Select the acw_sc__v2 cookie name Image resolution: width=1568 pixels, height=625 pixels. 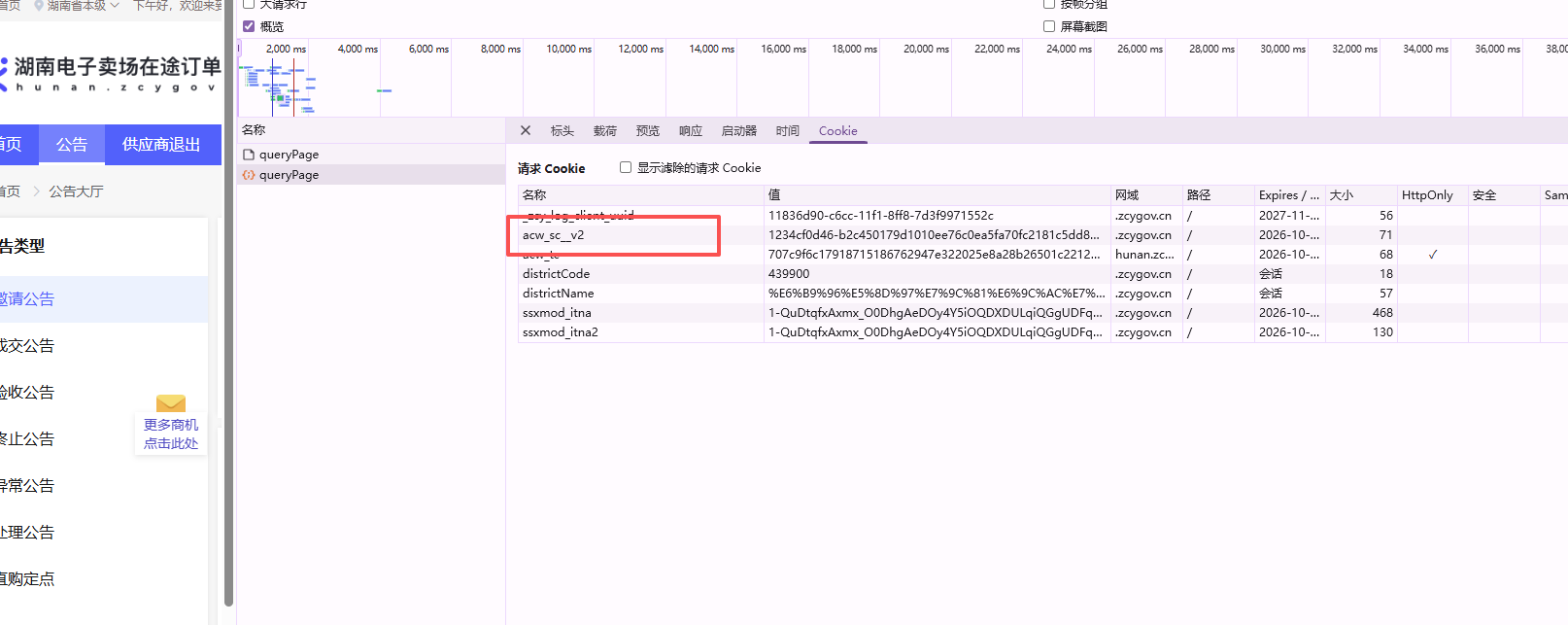click(x=554, y=235)
